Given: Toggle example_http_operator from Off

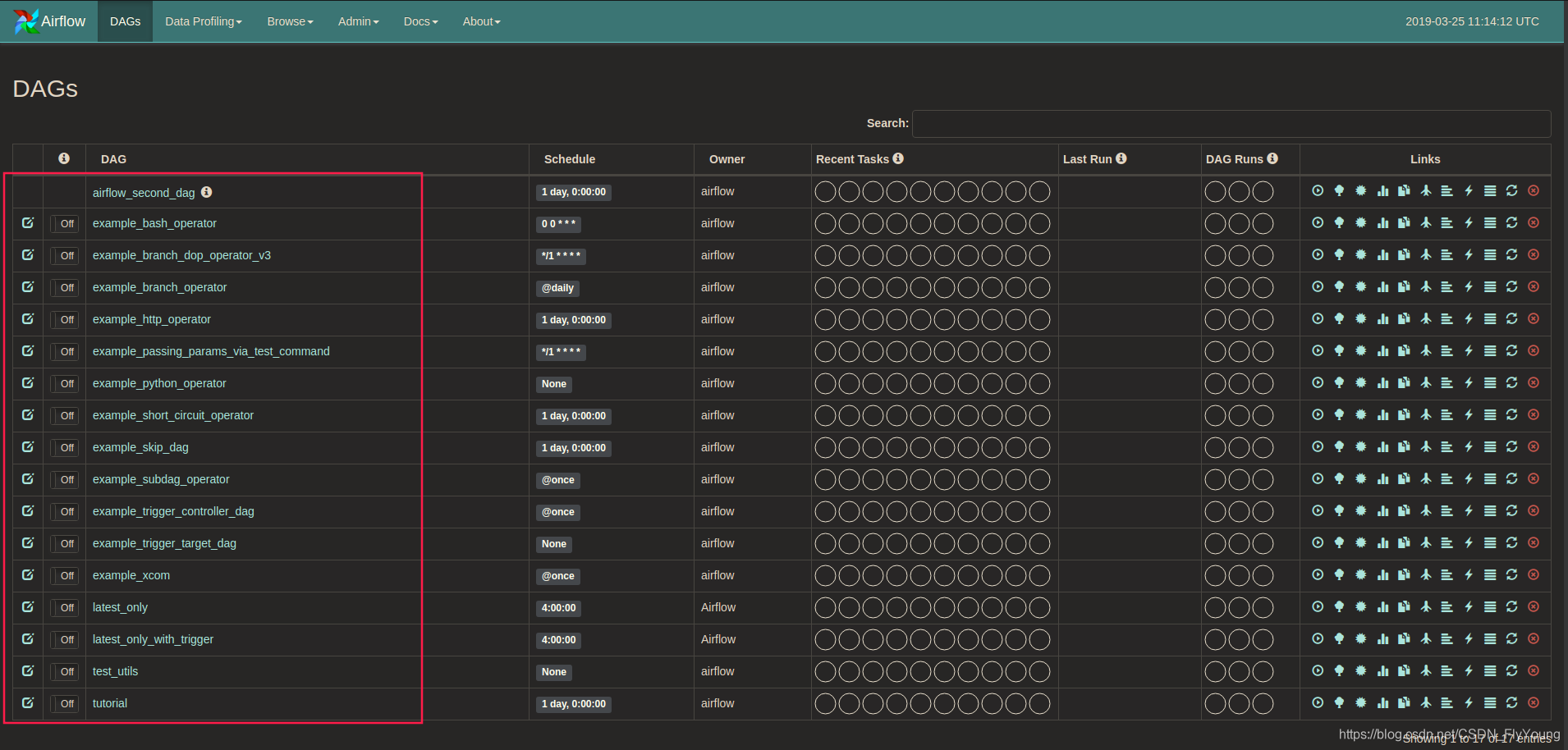Looking at the screenshot, I should 65,320.
